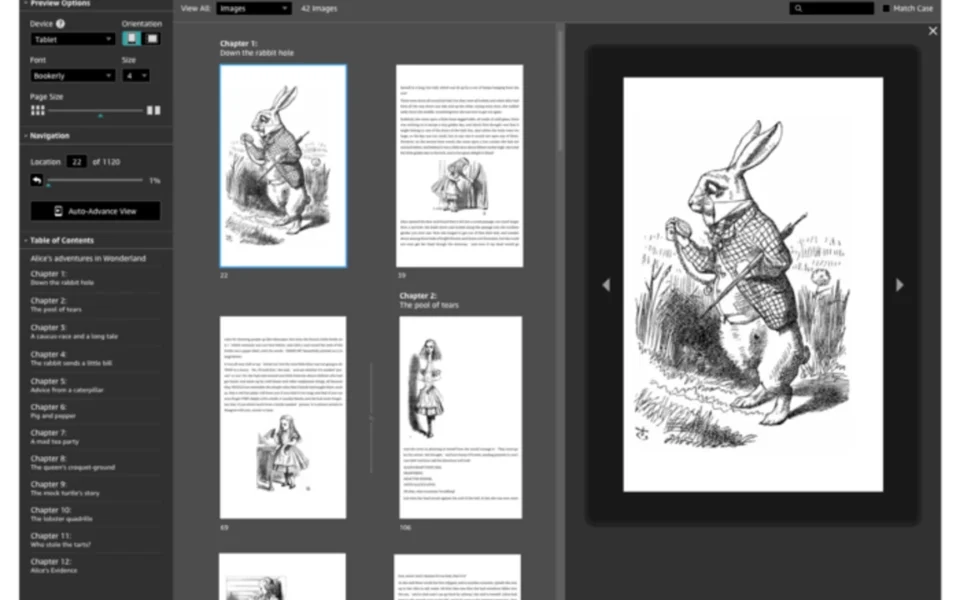
Task: Select the White Rabbit thumbnail at location 22
Action: point(283,166)
